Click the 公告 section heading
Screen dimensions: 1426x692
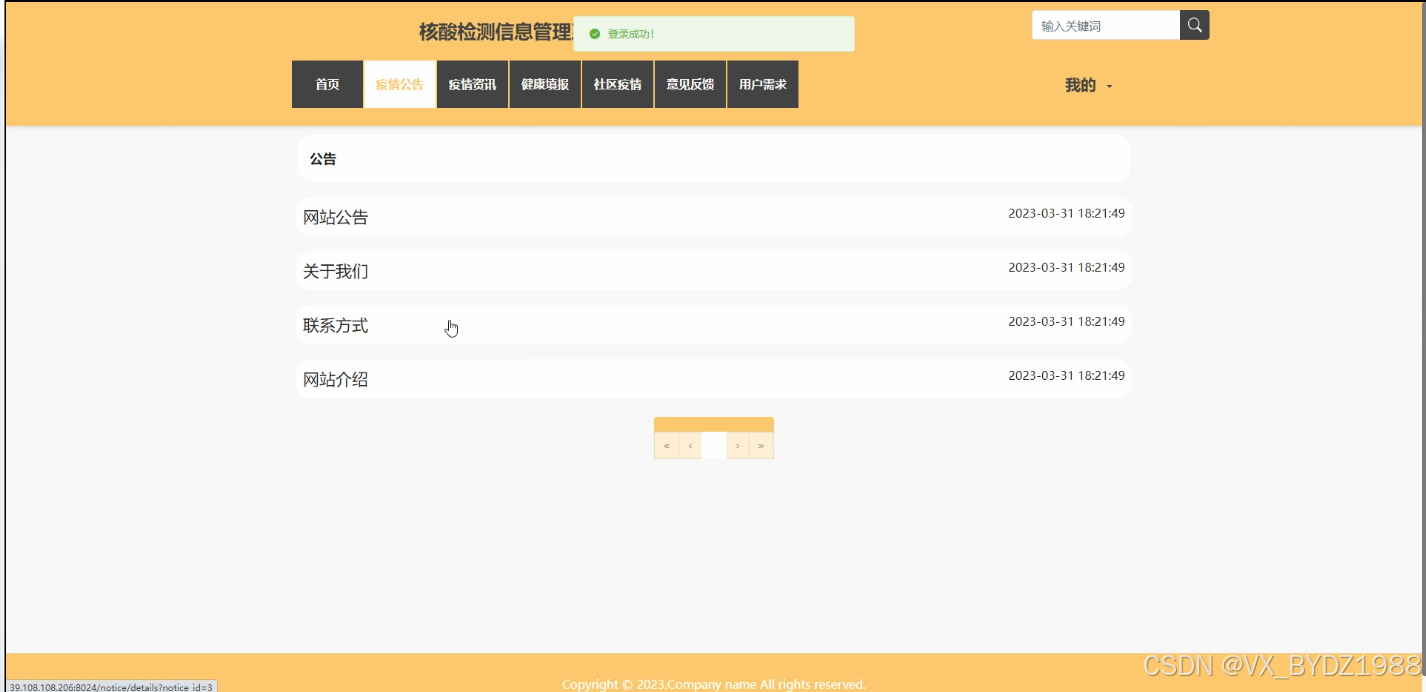[x=323, y=159]
